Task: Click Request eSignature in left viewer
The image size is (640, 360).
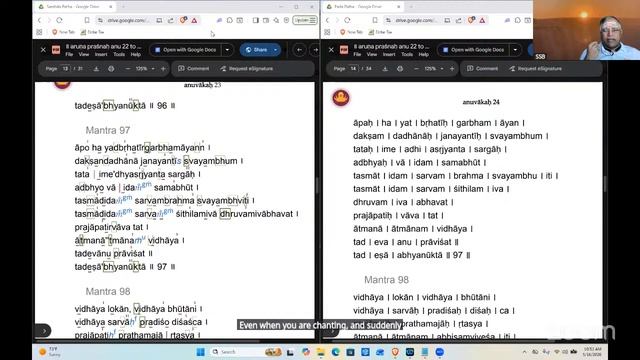Action: [247, 69]
